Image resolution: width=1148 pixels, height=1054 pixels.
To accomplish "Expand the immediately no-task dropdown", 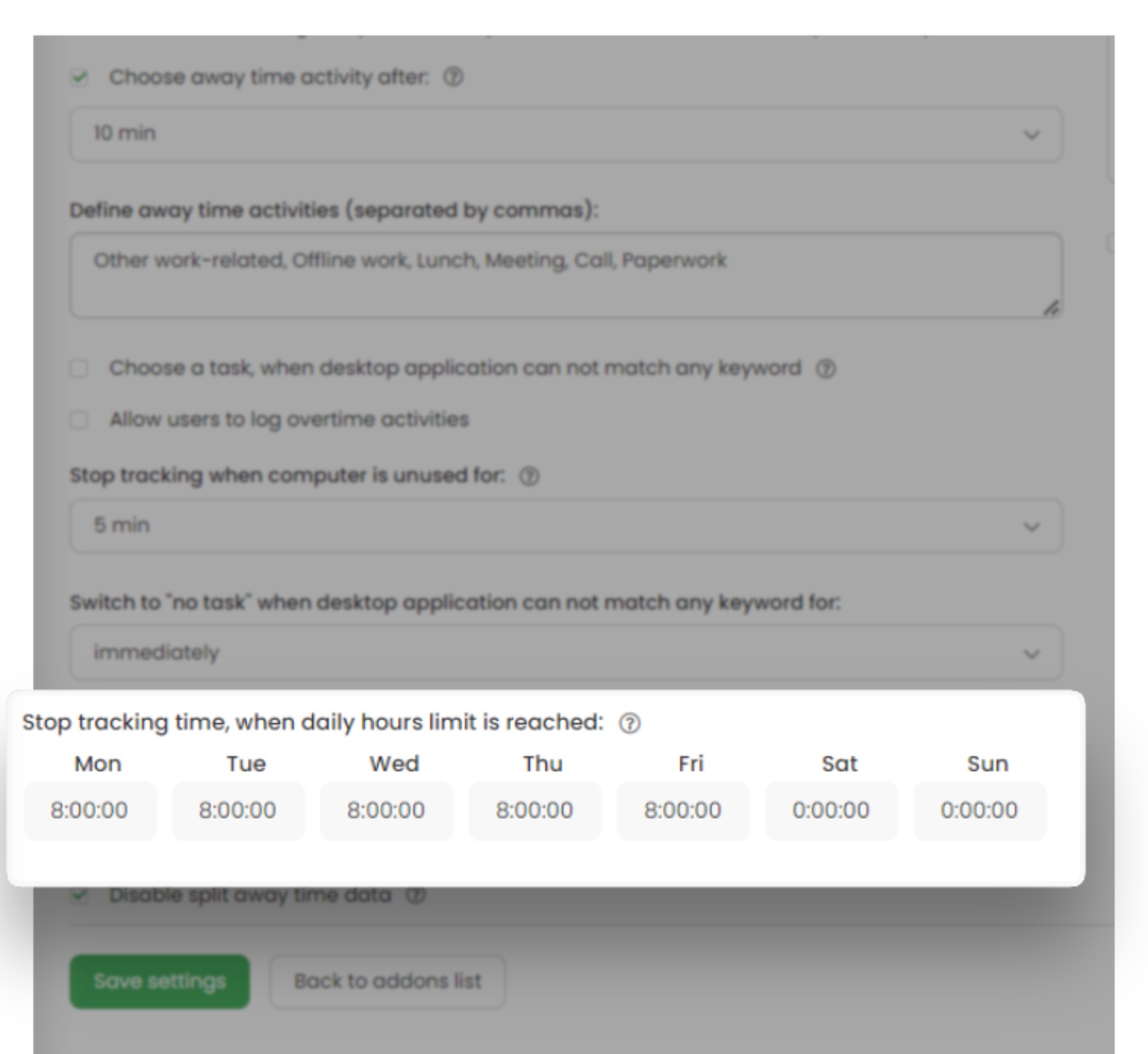I will tap(566, 653).
